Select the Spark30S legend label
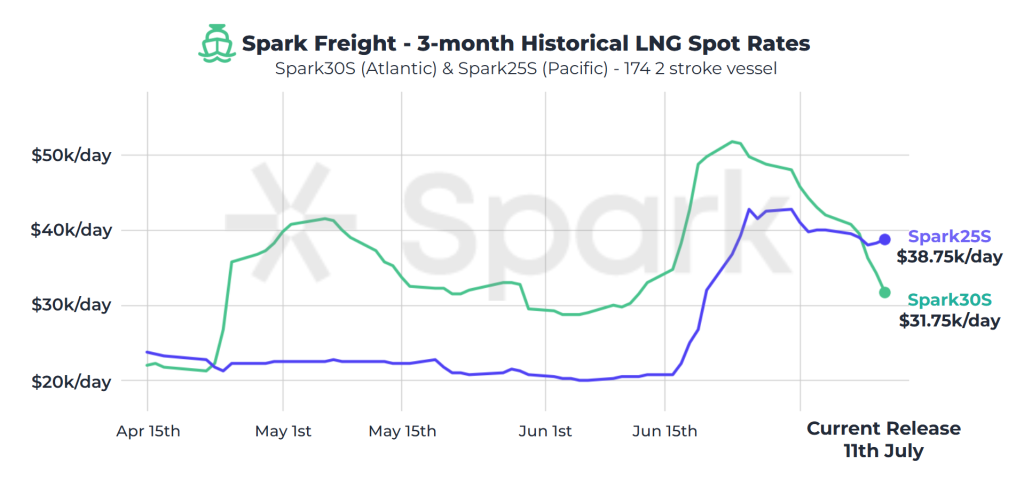This screenshot has height=503, width=1024. 950,300
